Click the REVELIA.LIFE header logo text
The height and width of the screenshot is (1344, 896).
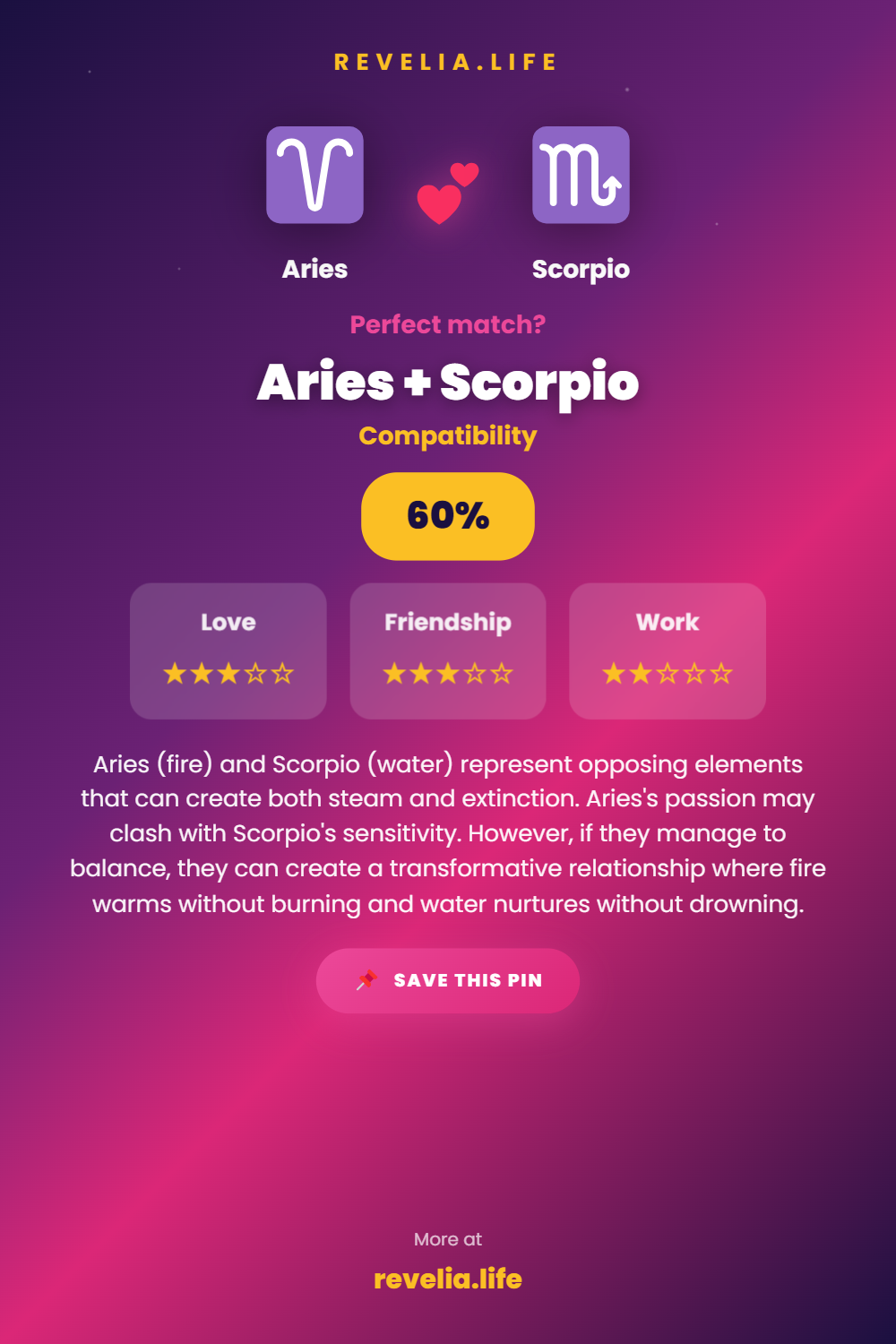(x=446, y=62)
